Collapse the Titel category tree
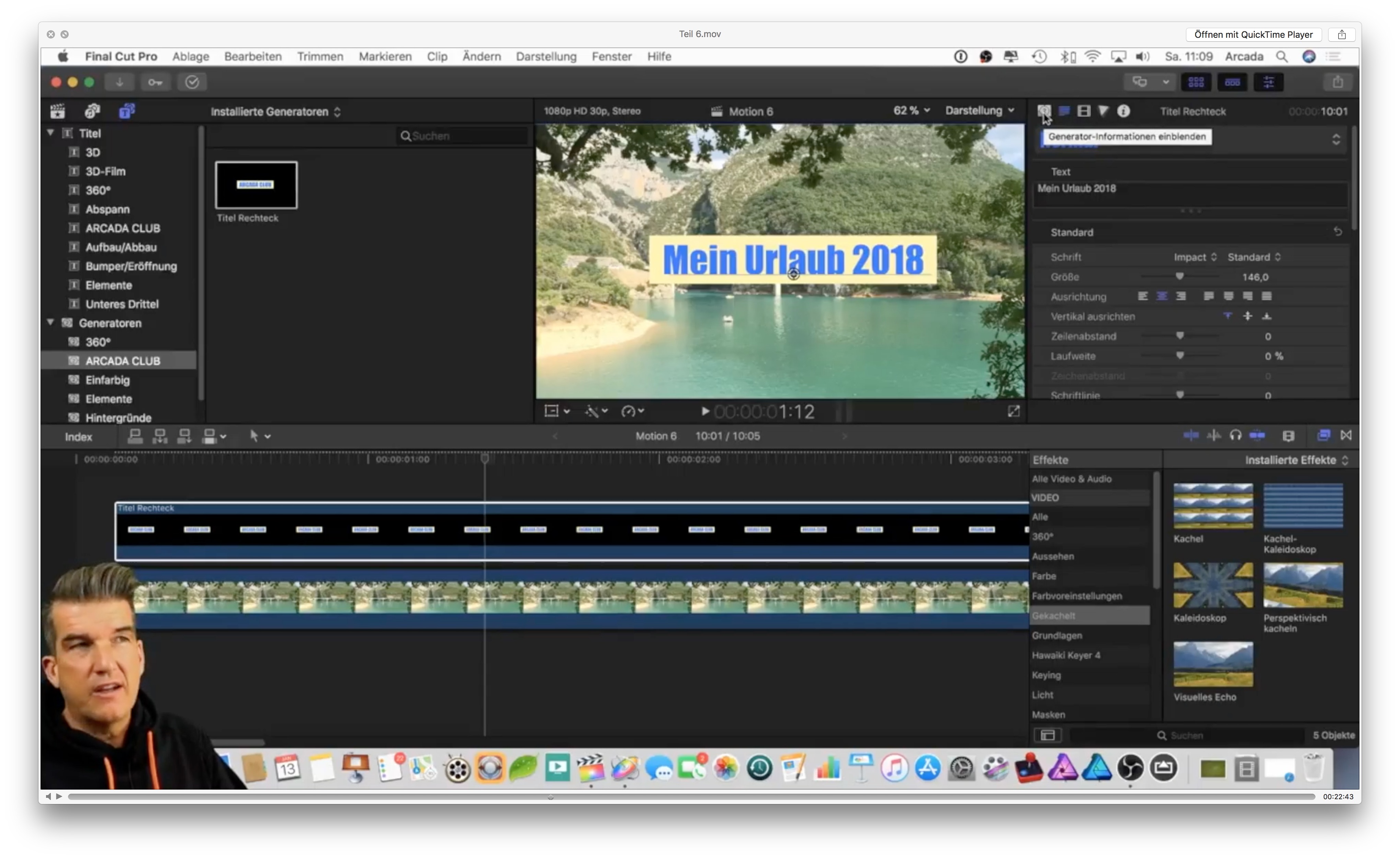1400x859 pixels. (x=50, y=133)
